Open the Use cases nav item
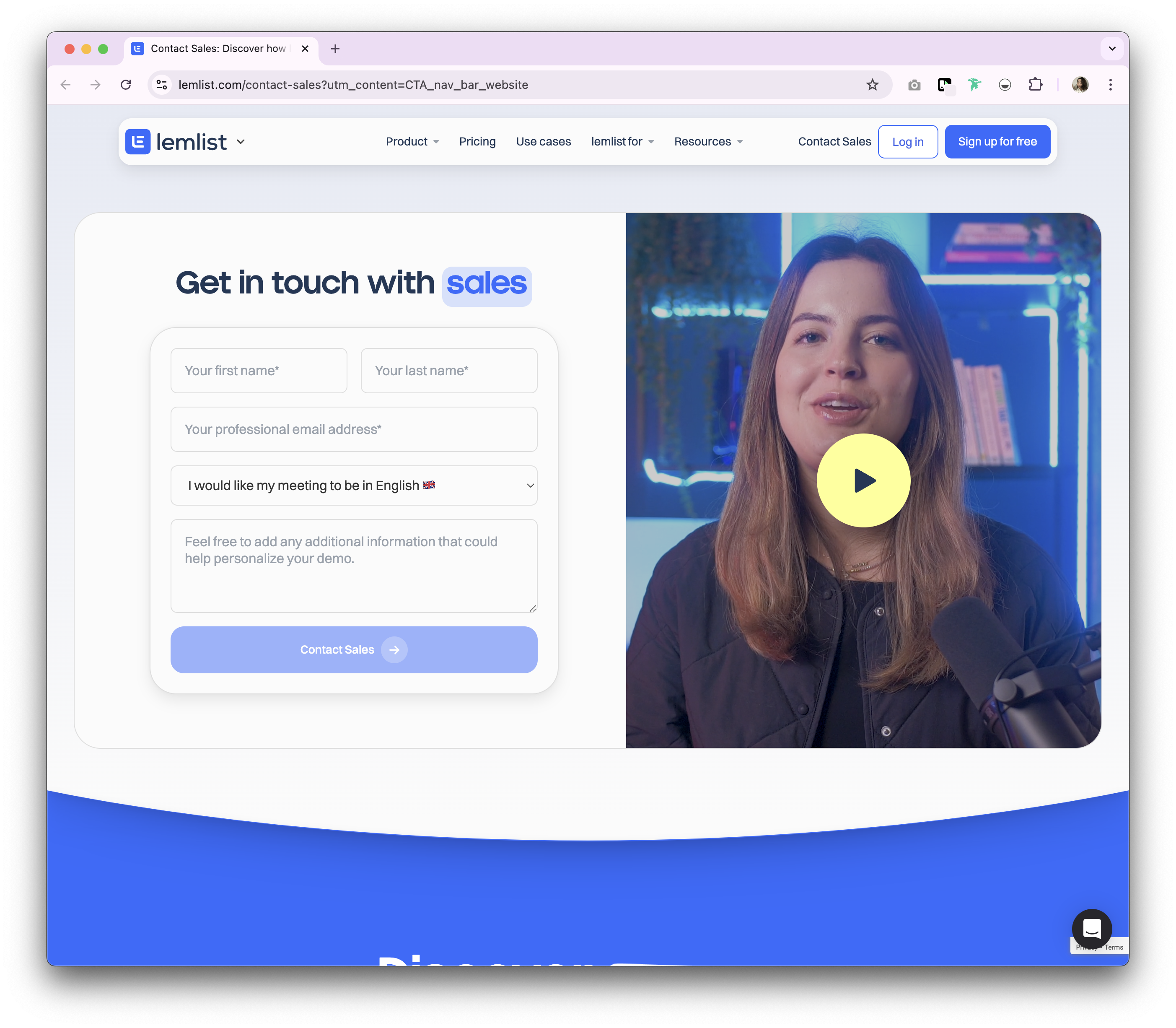The image size is (1176, 1028). click(543, 142)
